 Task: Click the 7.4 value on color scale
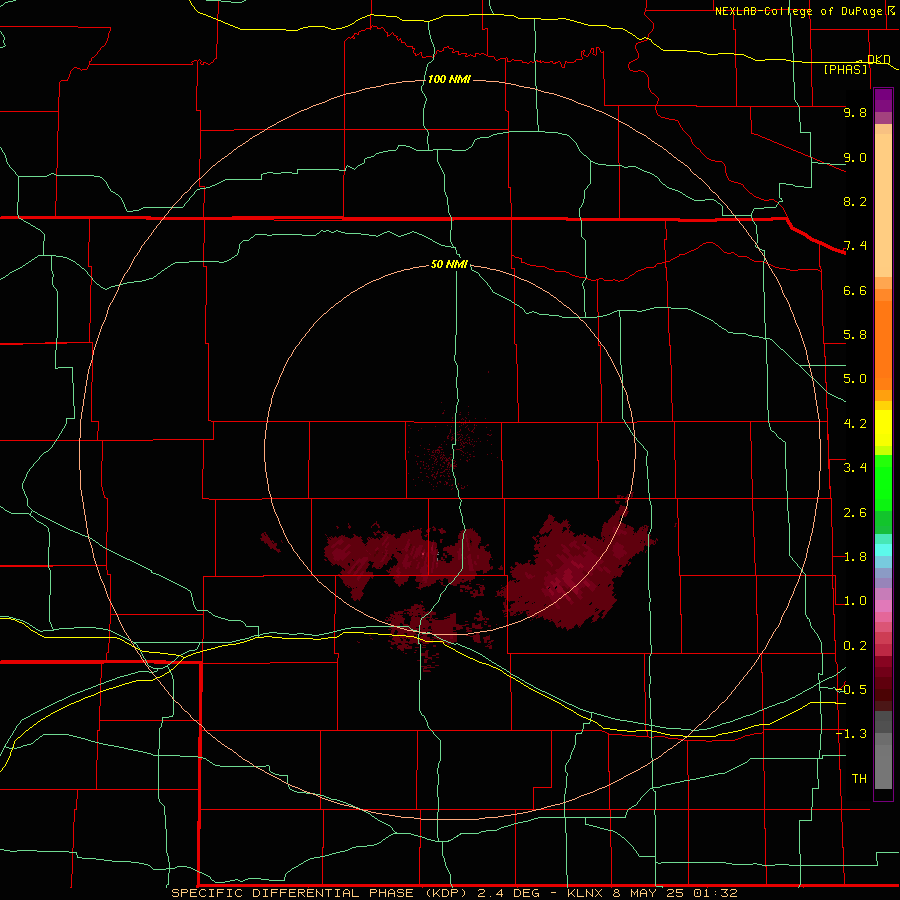pos(855,246)
